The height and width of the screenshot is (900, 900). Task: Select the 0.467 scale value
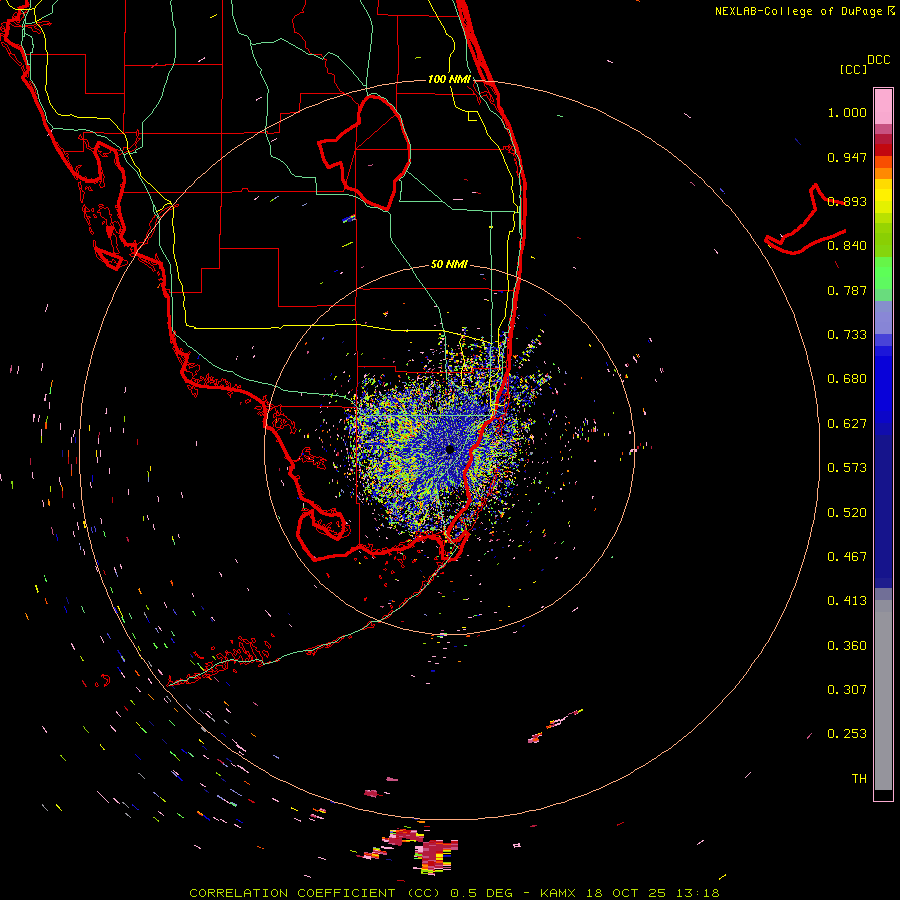point(847,556)
